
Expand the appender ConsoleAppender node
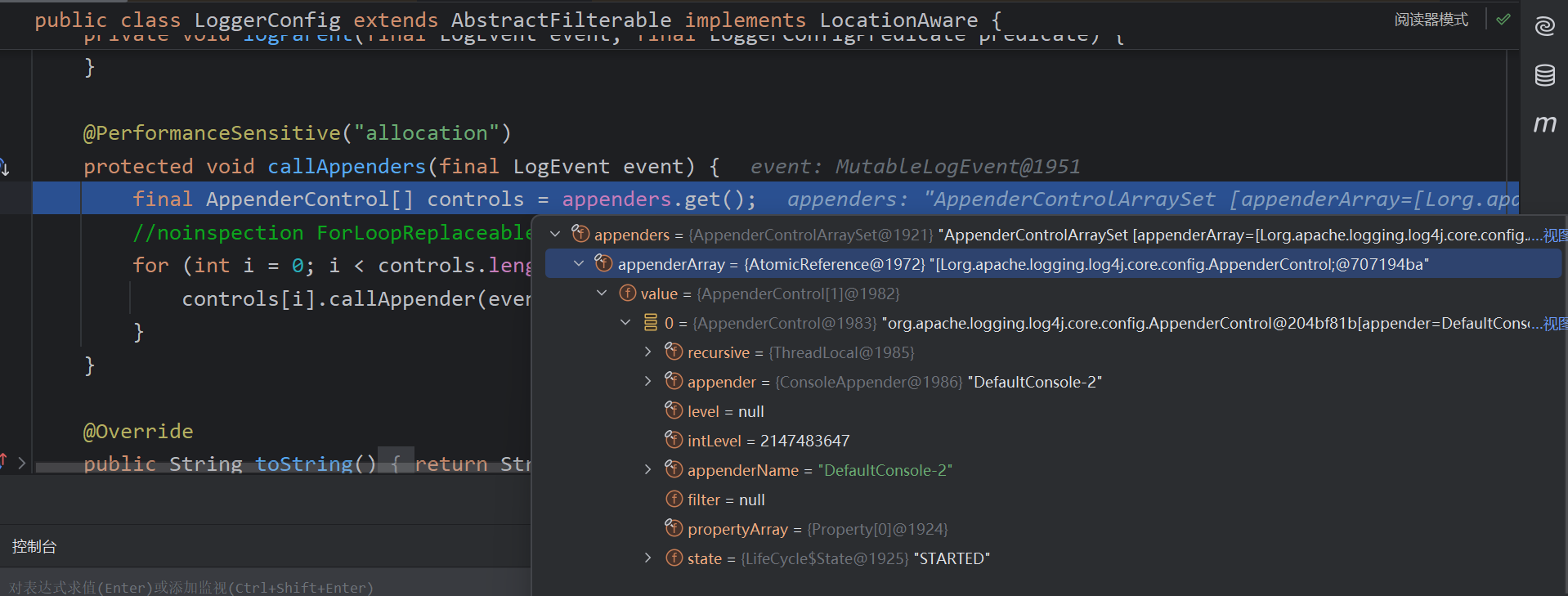point(648,382)
